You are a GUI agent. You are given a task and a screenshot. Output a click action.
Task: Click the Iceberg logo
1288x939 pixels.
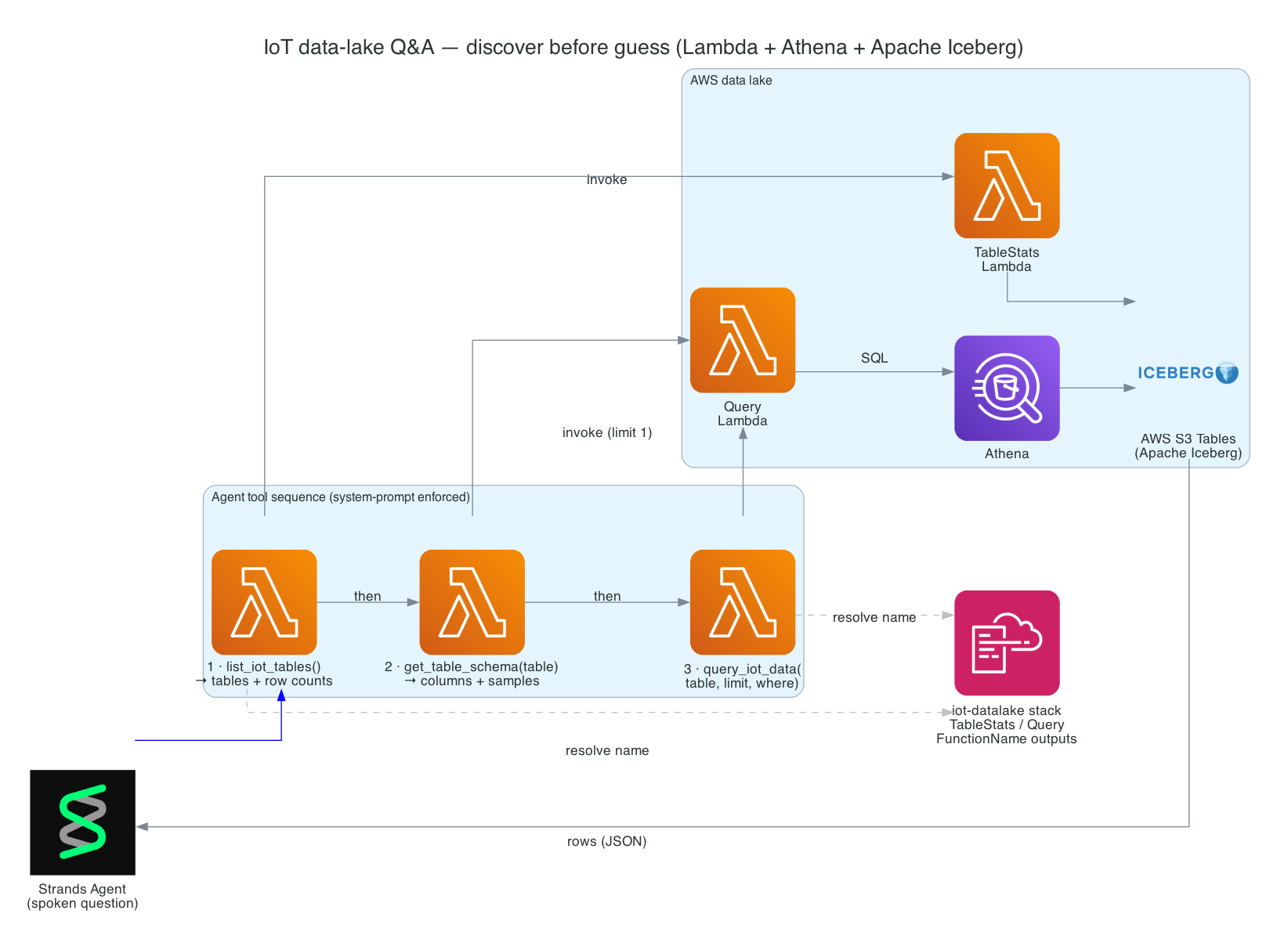point(1189,373)
